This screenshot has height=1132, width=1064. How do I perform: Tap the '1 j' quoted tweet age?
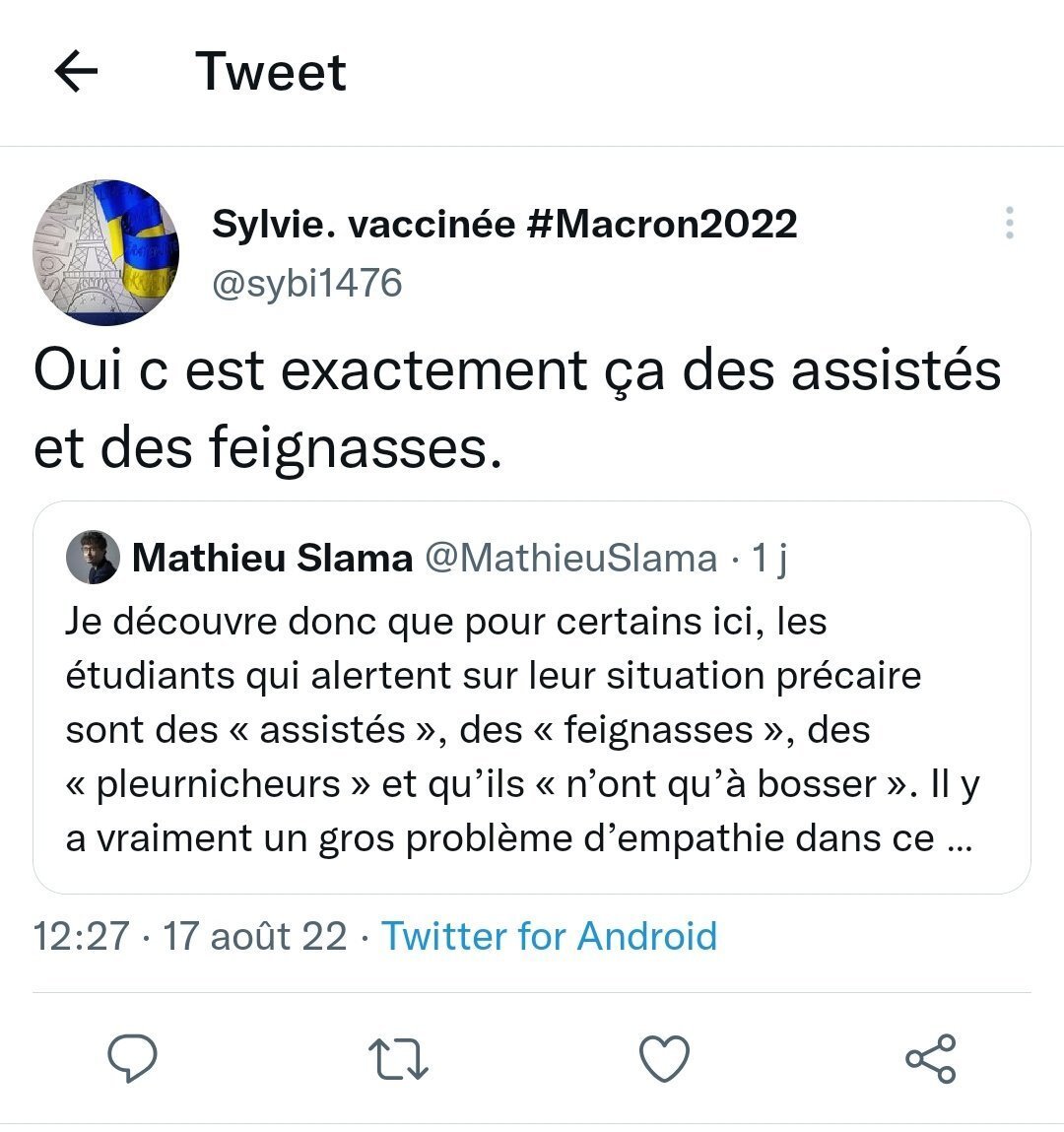(769, 558)
